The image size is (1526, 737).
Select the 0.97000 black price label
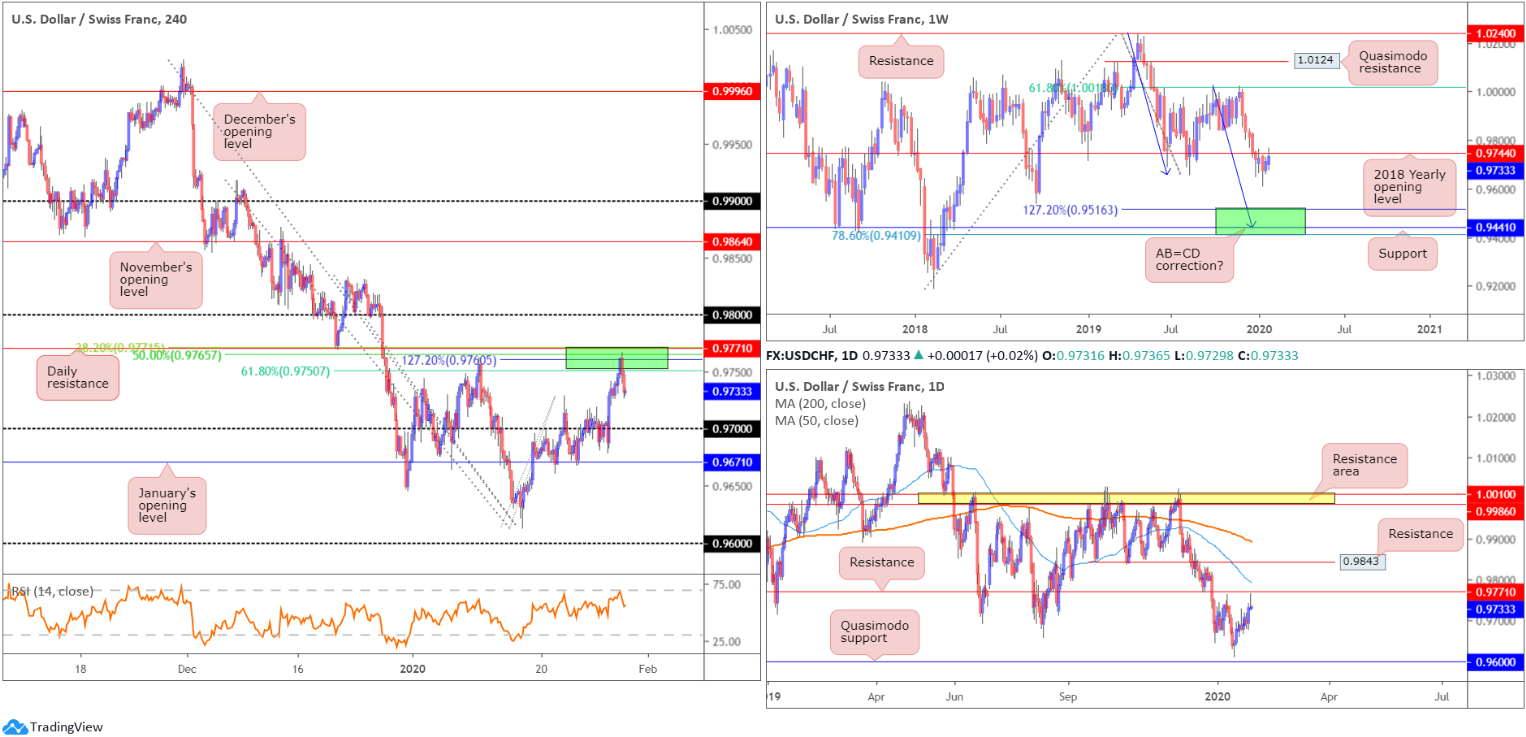pyautogui.click(x=731, y=428)
